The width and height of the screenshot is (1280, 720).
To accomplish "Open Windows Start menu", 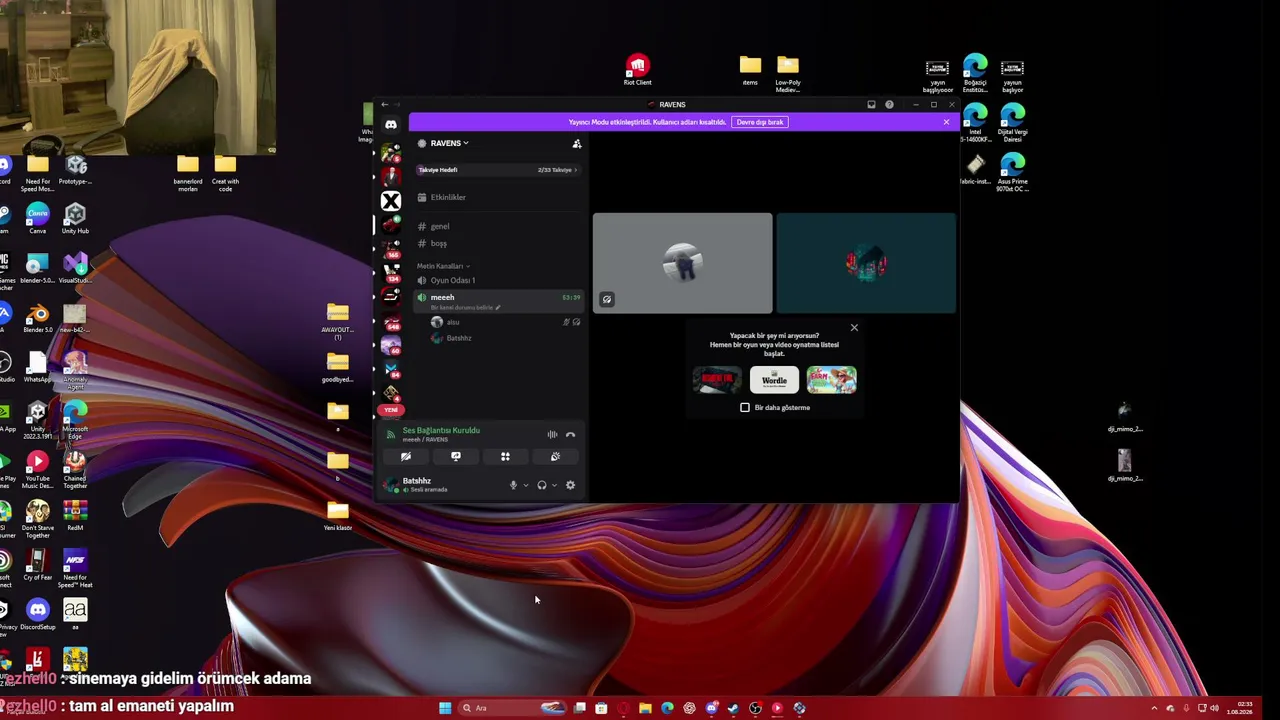I will 445,708.
